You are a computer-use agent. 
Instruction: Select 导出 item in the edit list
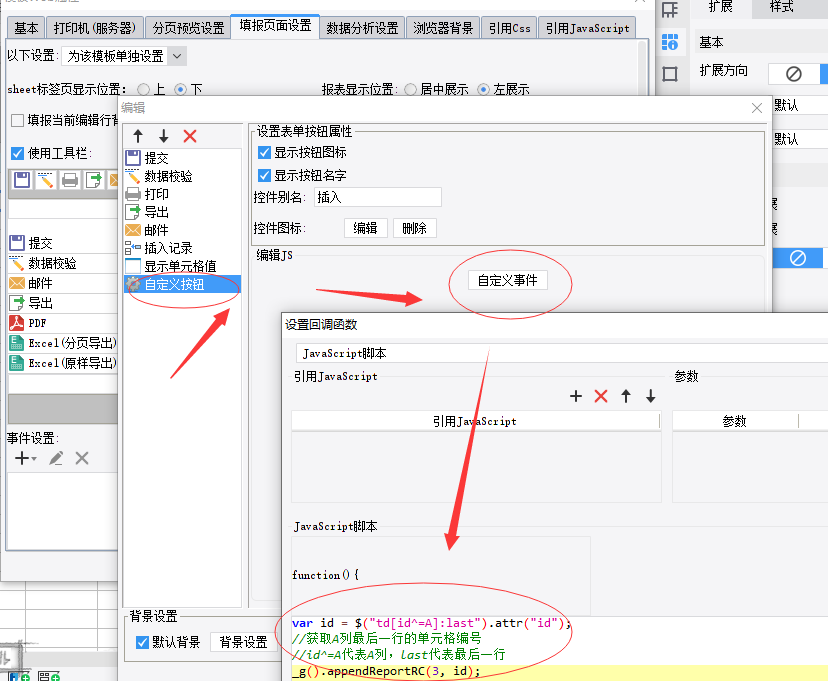[x=182, y=212]
